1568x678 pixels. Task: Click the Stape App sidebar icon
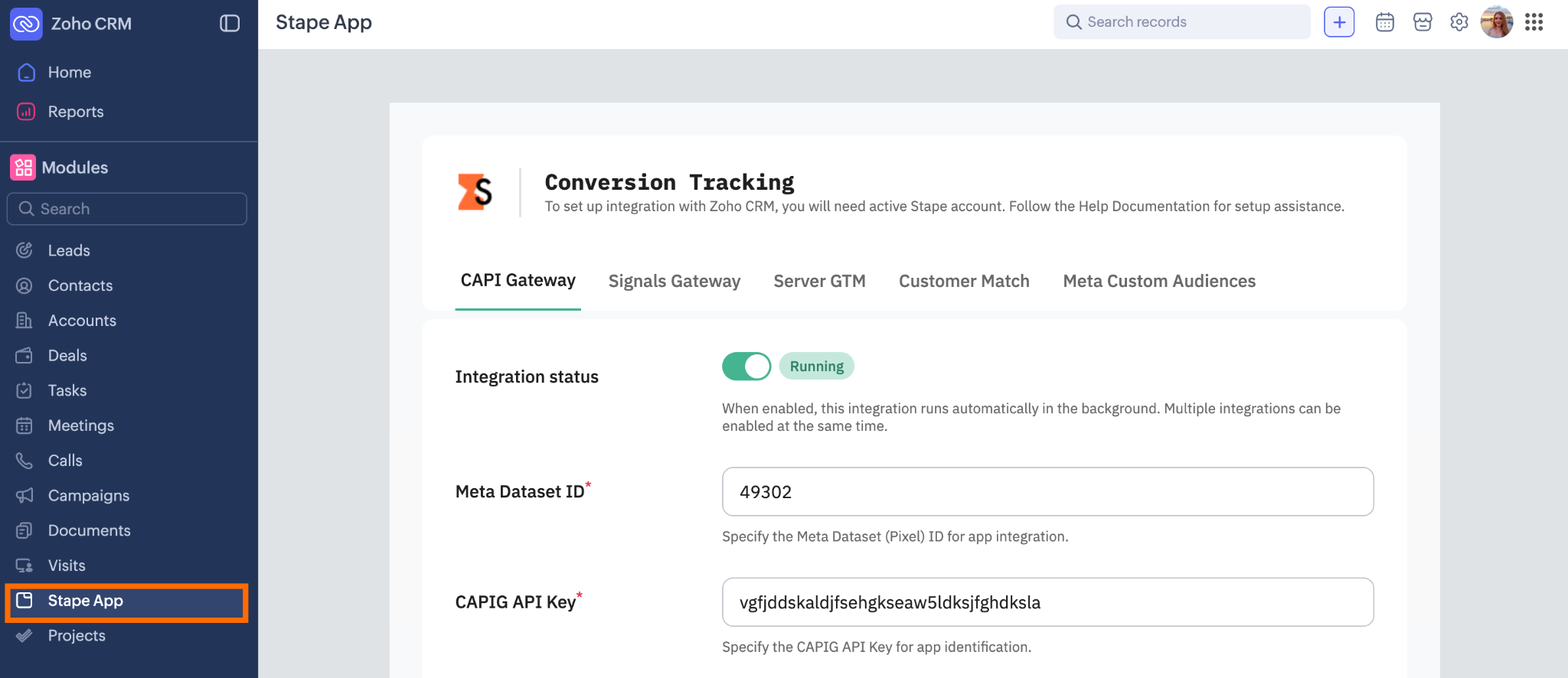pos(24,601)
